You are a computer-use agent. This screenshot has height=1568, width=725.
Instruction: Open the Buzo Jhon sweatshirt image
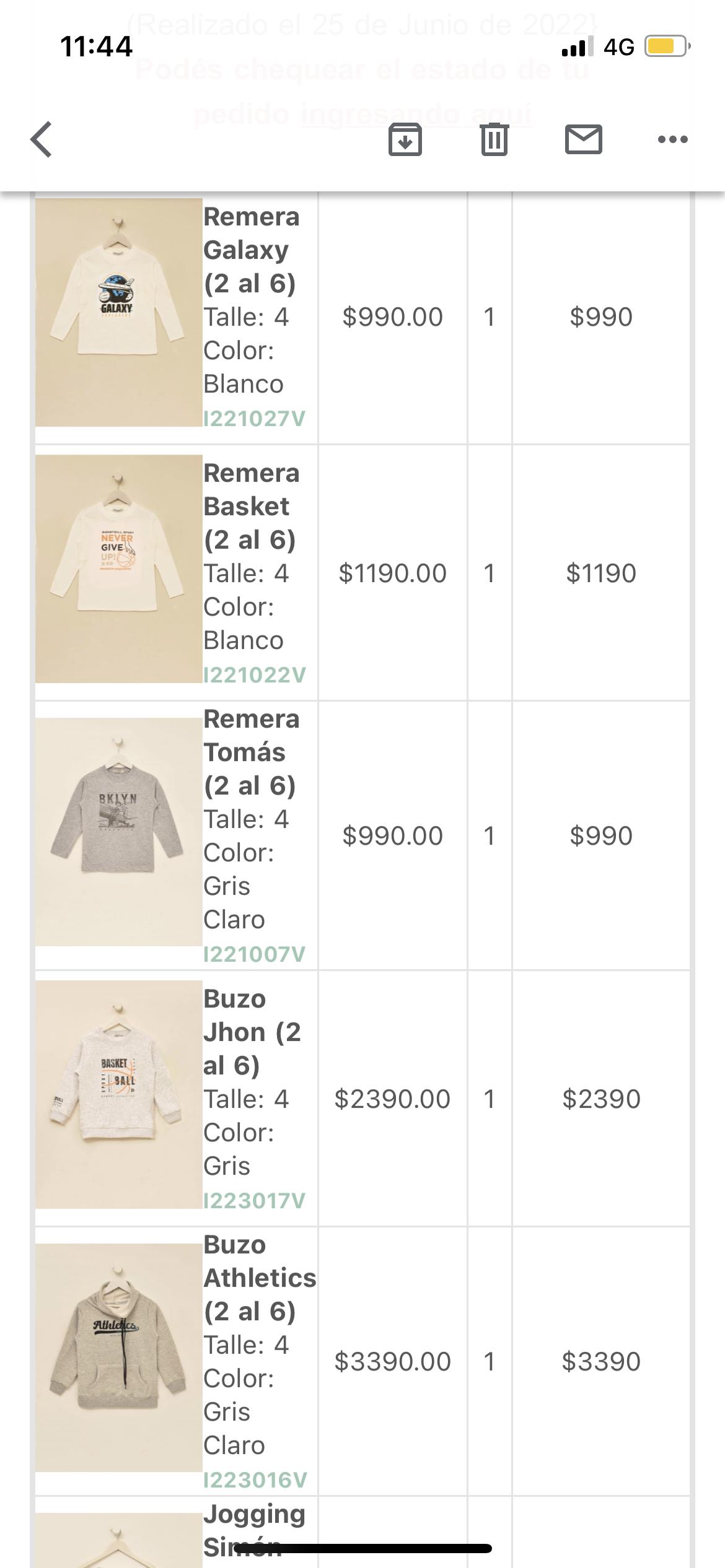(119, 1094)
